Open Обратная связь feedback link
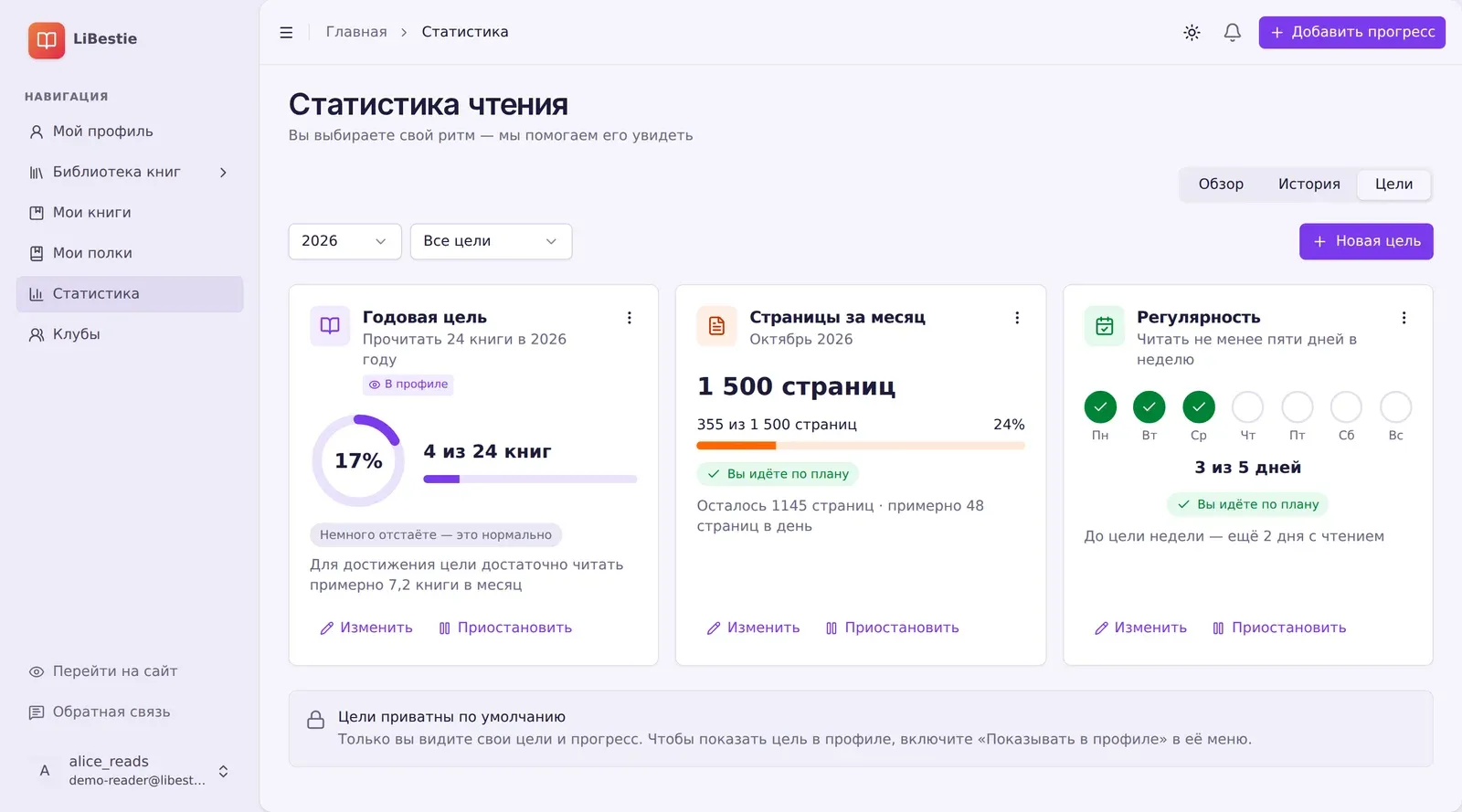The image size is (1462, 812). [130, 712]
